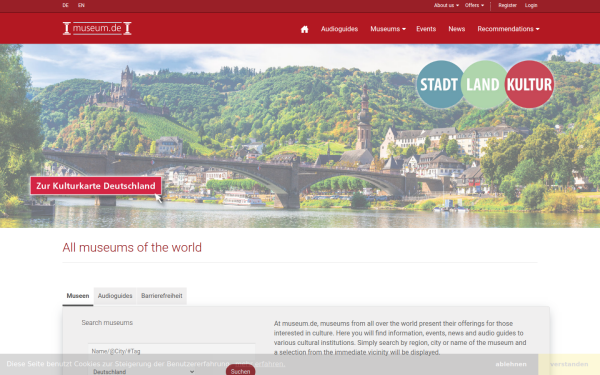Click the Zur Kulturkarte Deutschland button
The height and width of the screenshot is (375, 600).
96,186
